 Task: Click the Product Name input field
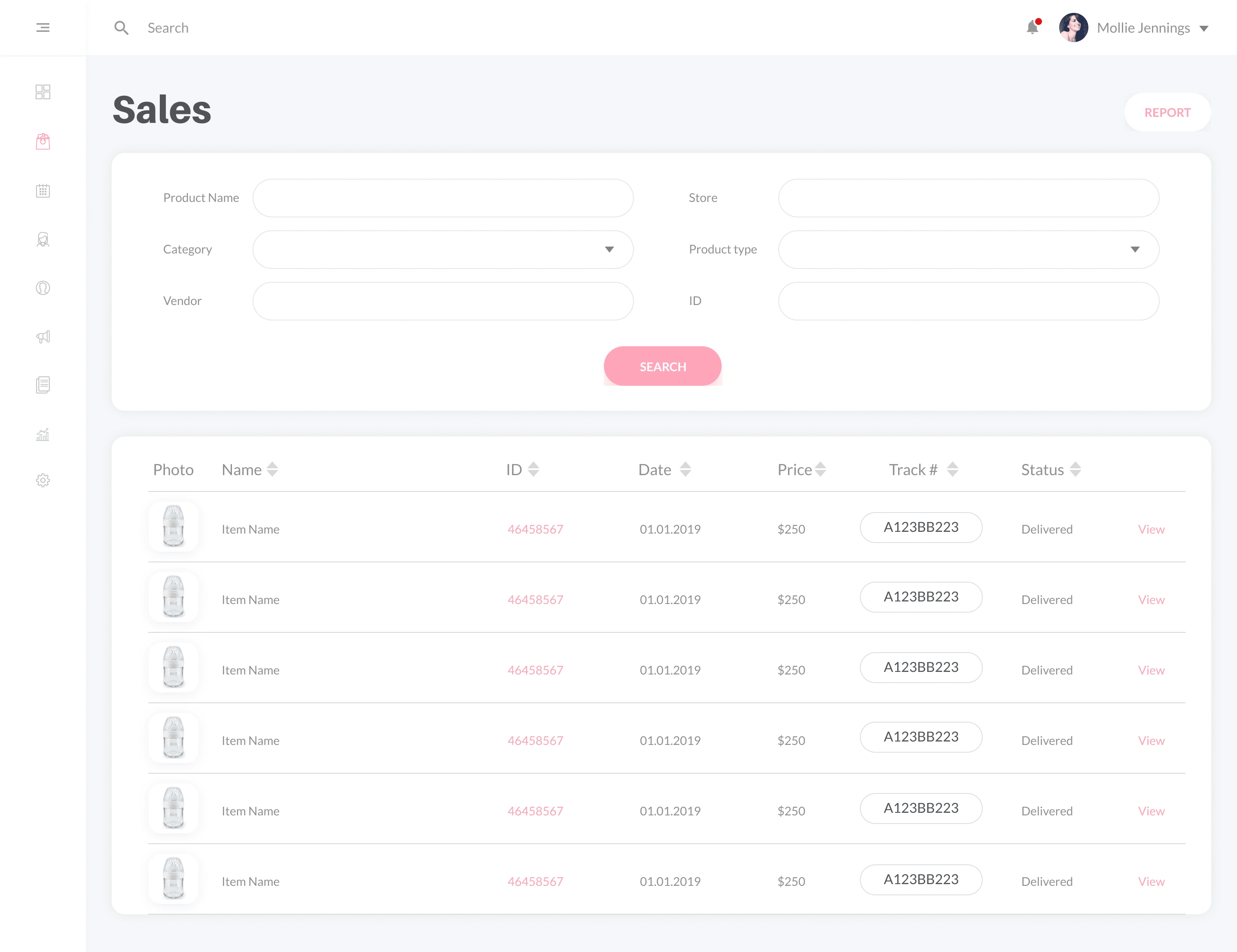point(442,198)
